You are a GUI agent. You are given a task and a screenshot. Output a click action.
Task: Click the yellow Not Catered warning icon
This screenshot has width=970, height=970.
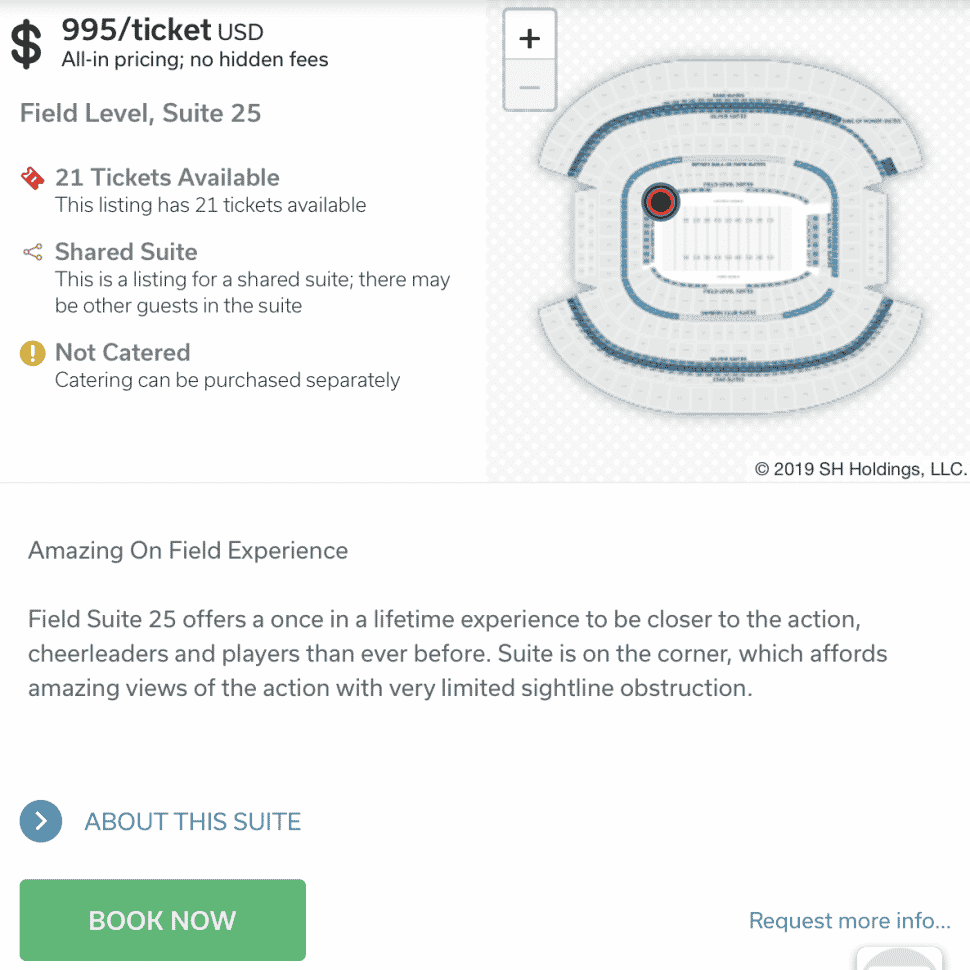point(33,353)
